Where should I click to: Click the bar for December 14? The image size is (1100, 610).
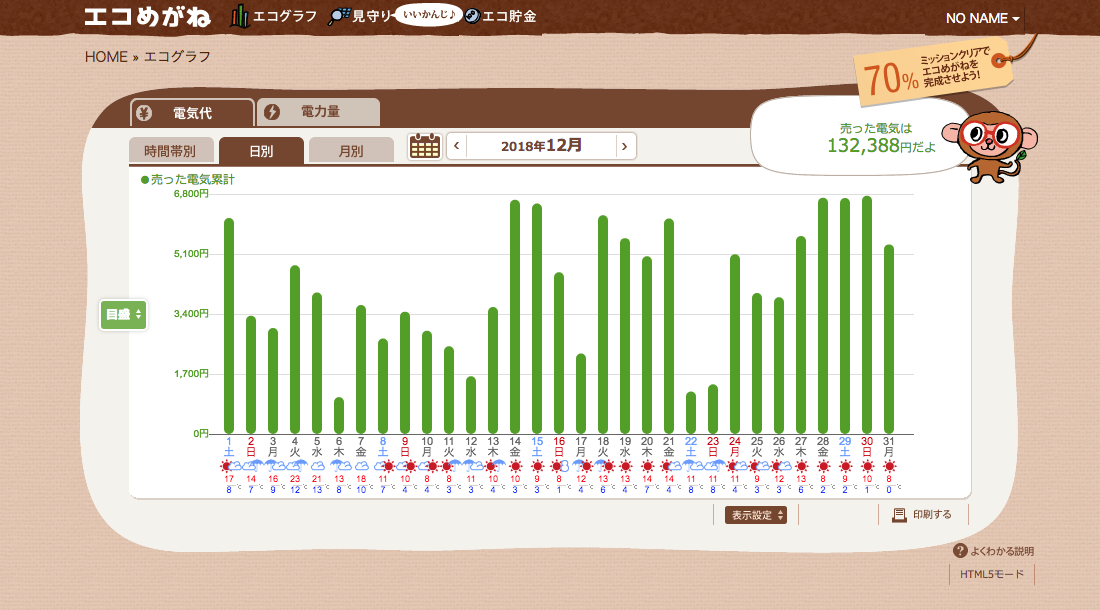coord(515,317)
